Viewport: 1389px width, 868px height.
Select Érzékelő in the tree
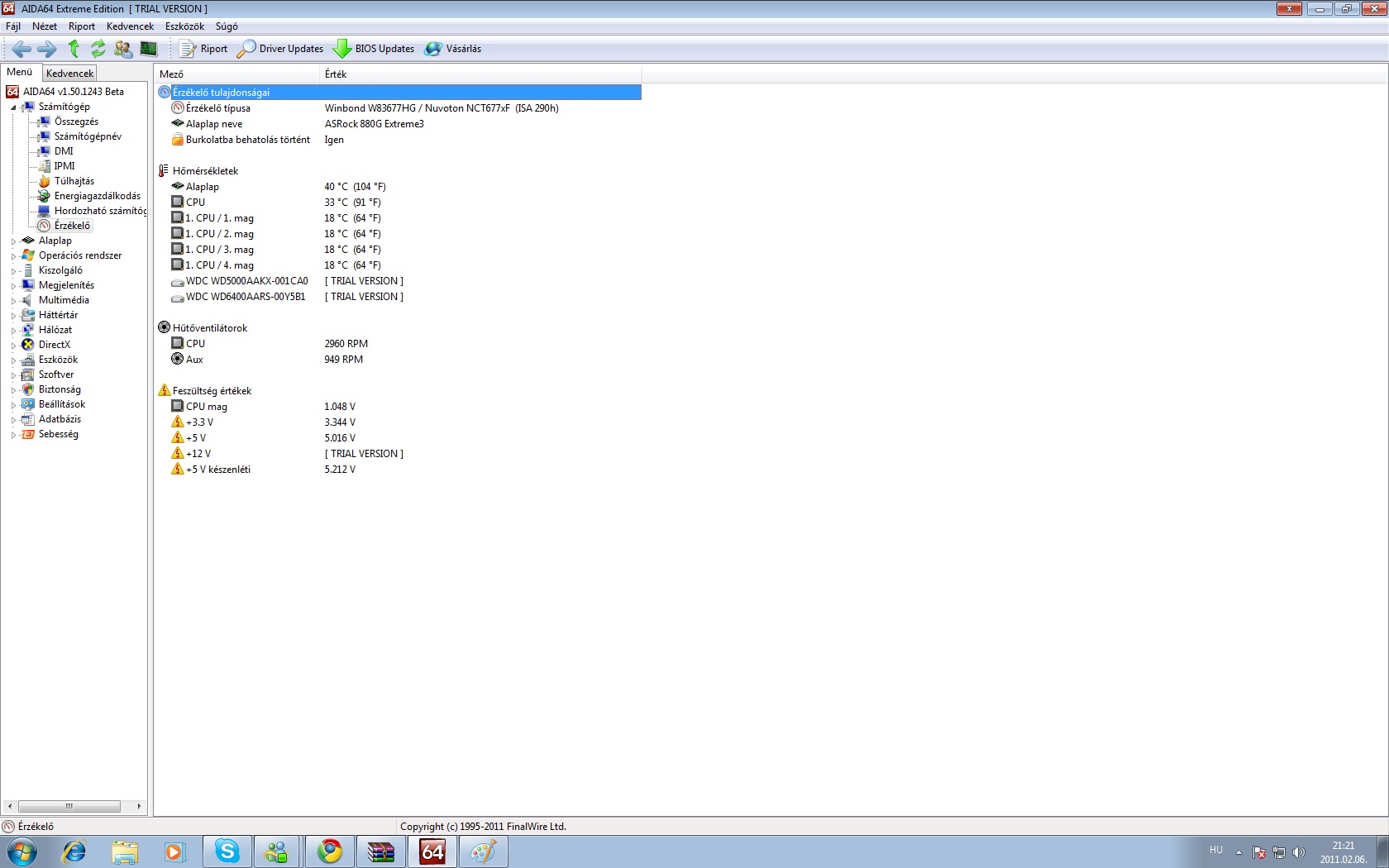72,226
